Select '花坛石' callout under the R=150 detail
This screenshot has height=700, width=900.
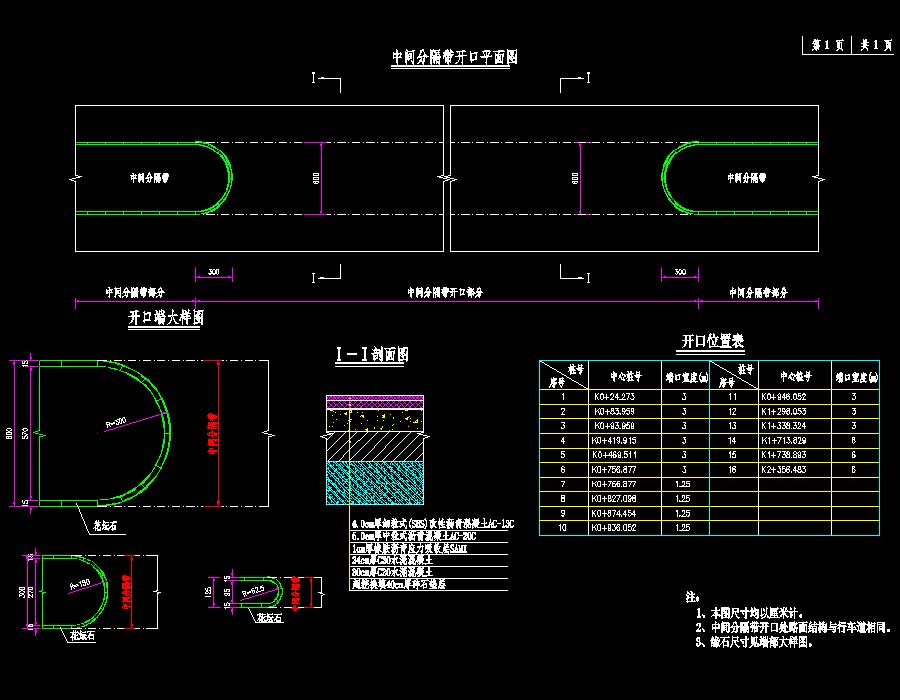(83, 635)
